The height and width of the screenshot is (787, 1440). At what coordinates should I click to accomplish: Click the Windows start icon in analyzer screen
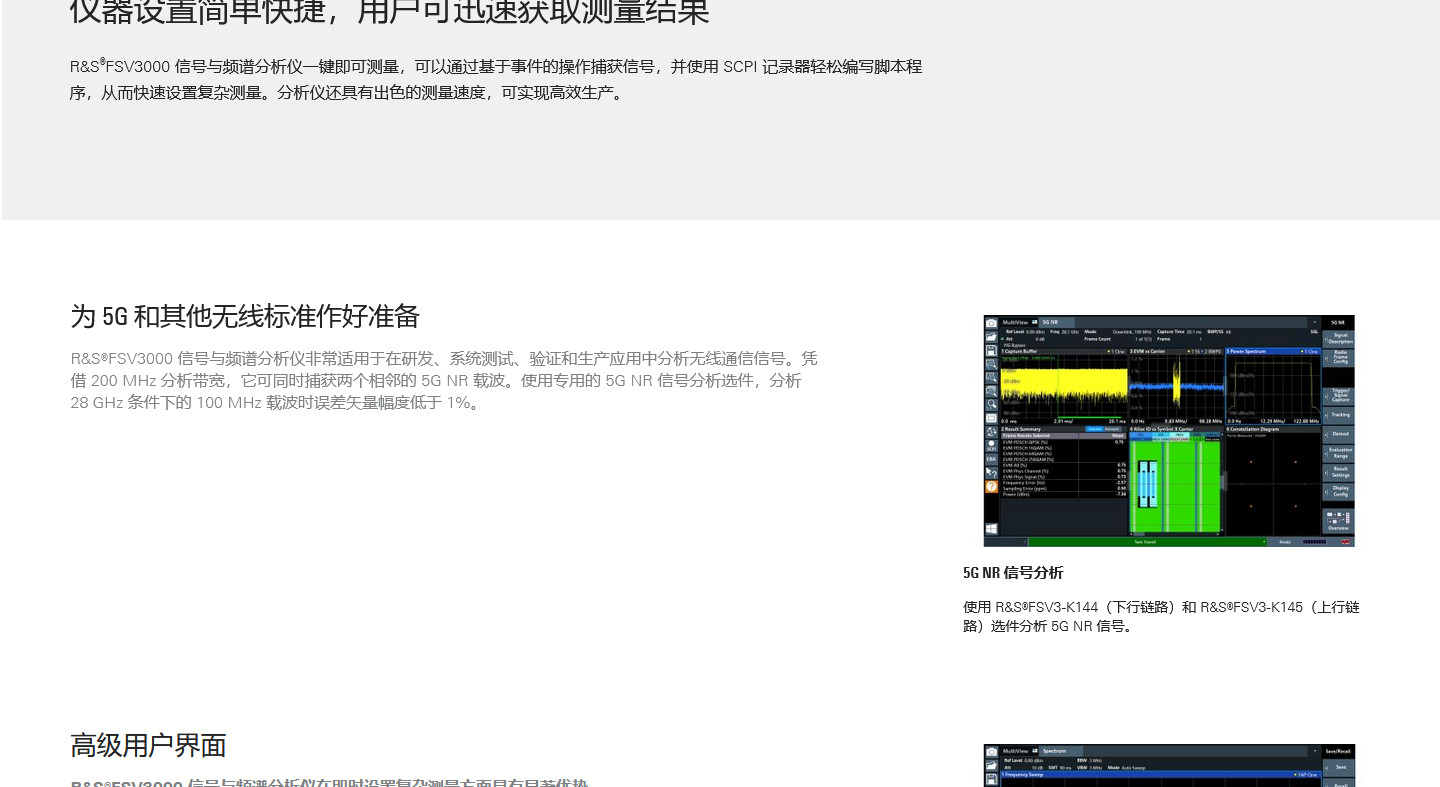point(991,529)
